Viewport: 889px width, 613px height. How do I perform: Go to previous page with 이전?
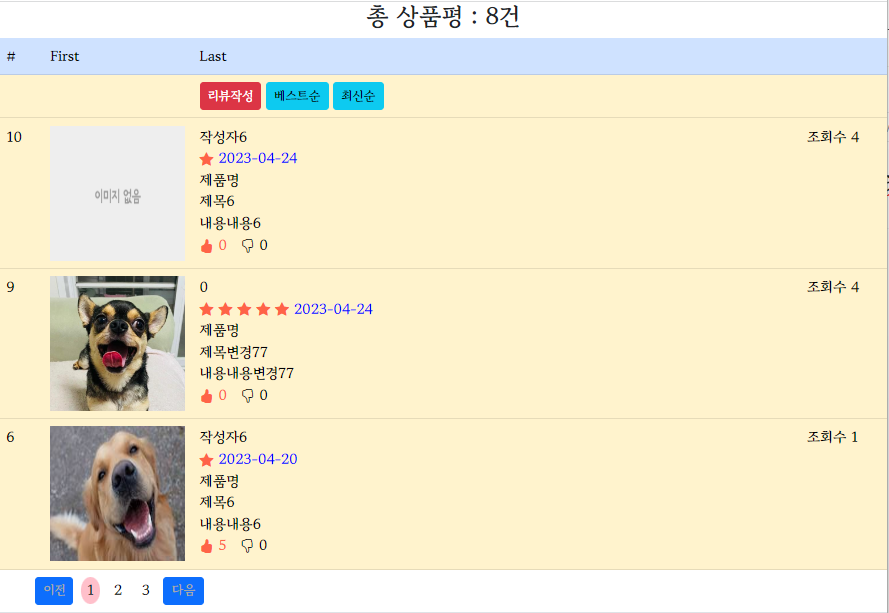[x=54, y=591]
